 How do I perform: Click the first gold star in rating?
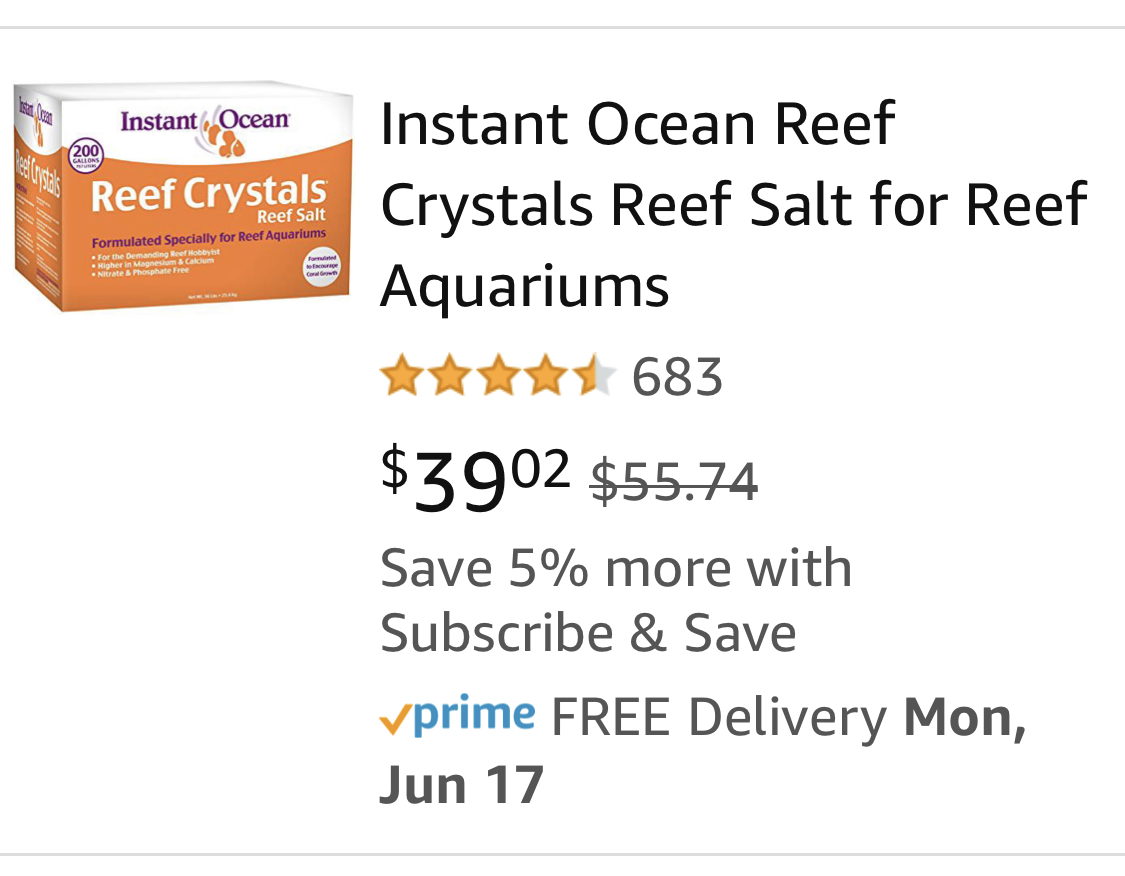pyautogui.click(x=402, y=377)
